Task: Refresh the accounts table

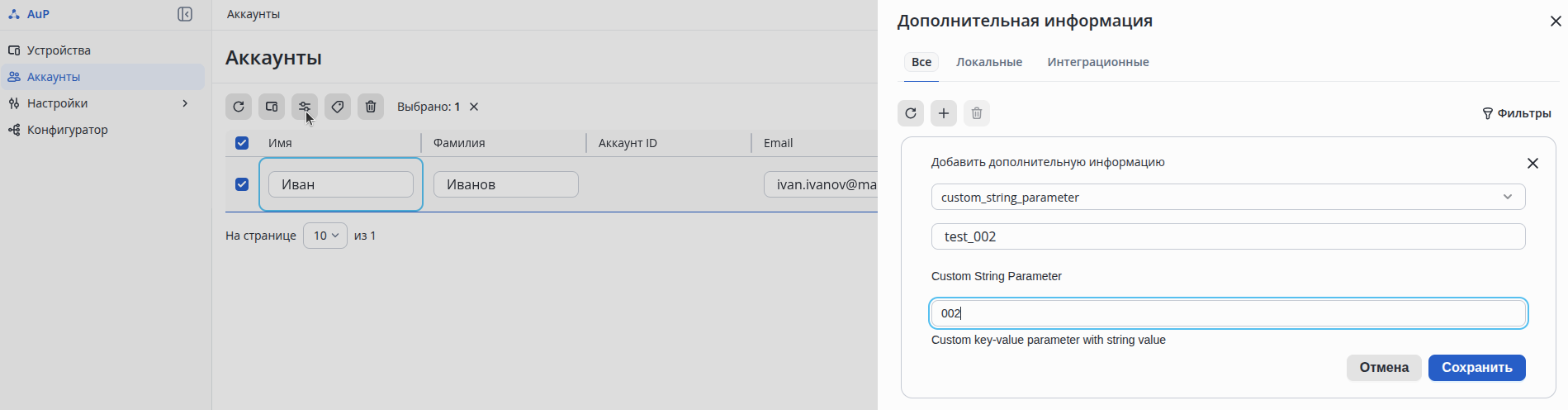Action: [x=239, y=107]
